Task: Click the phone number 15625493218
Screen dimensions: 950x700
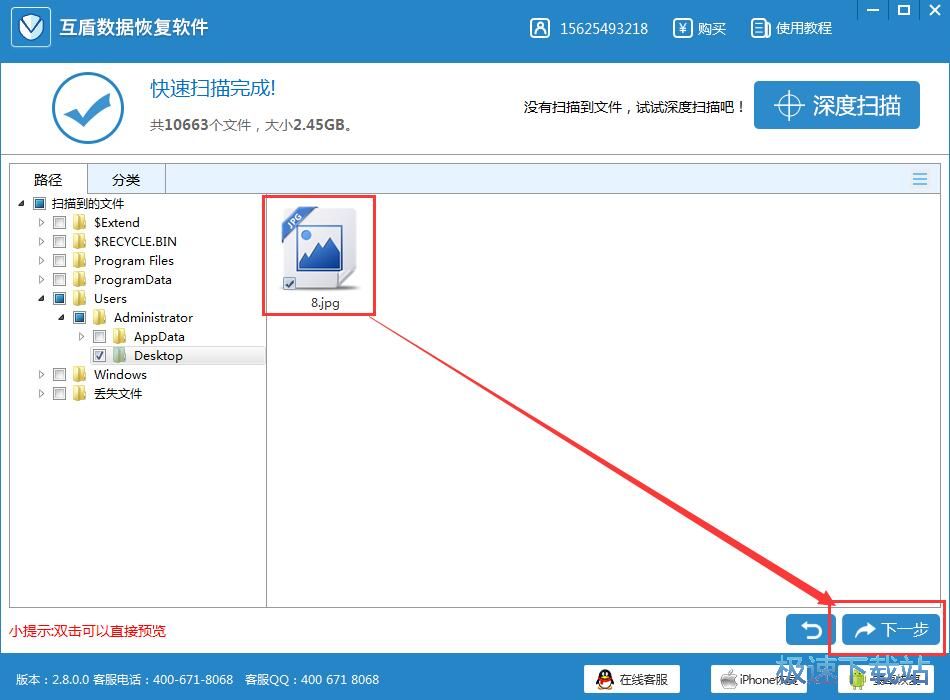Action: pyautogui.click(x=604, y=28)
